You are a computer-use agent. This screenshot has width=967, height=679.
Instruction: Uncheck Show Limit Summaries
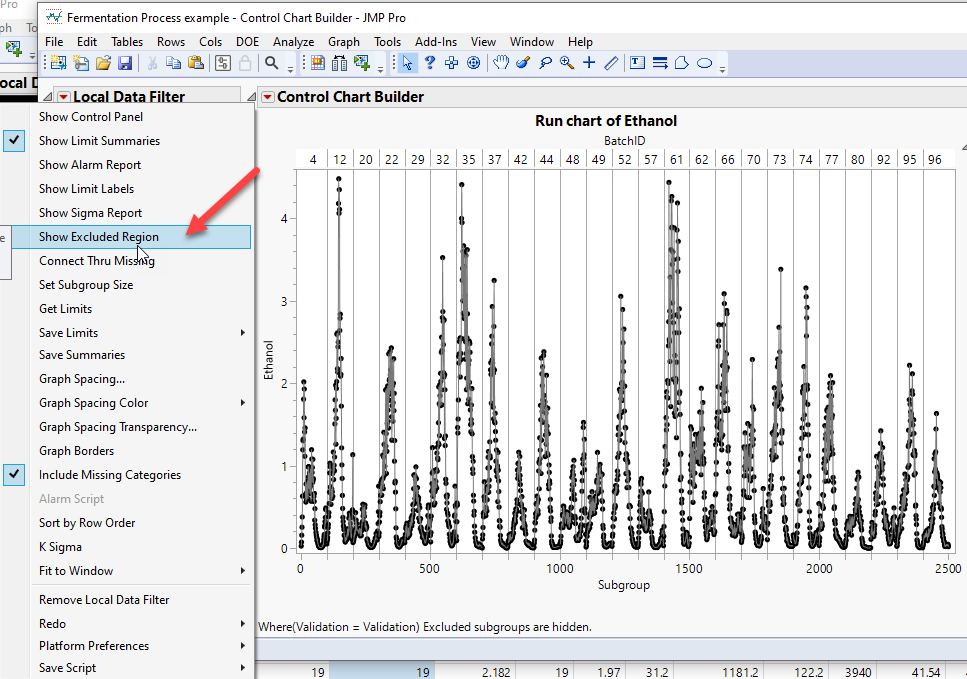[x=99, y=141]
